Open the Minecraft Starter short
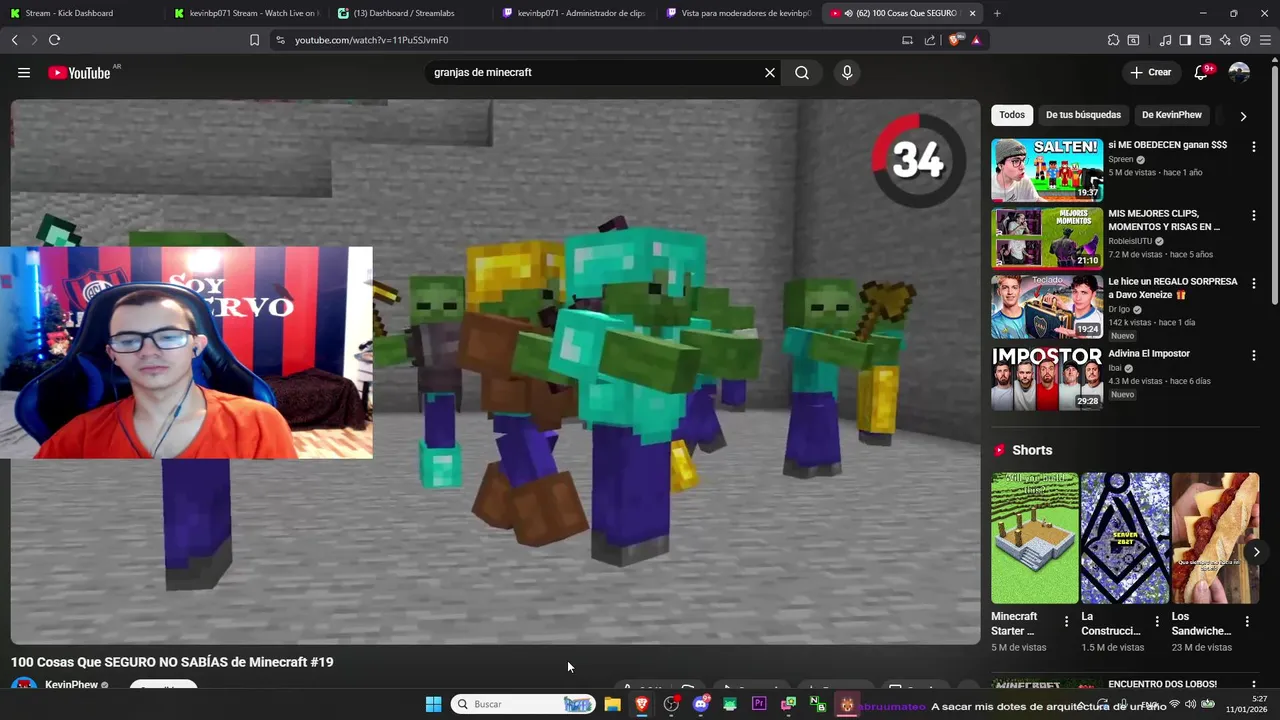Viewport: 1280px width, 720px height. click(1035, 538)
